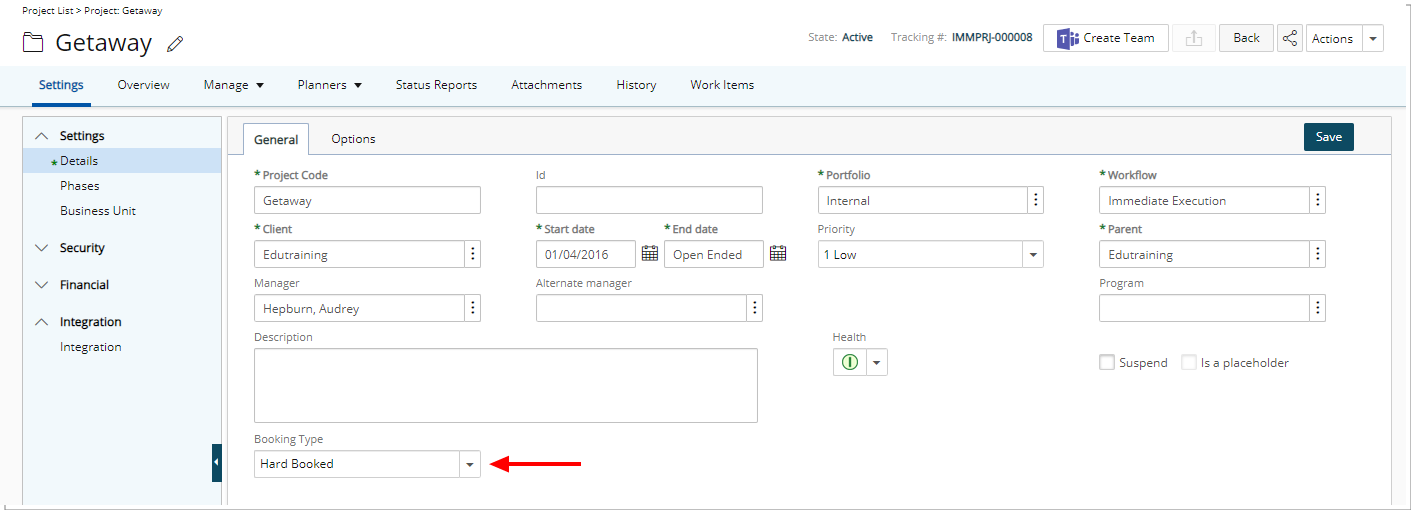Click the Program field browse ellipsis

1318,308
